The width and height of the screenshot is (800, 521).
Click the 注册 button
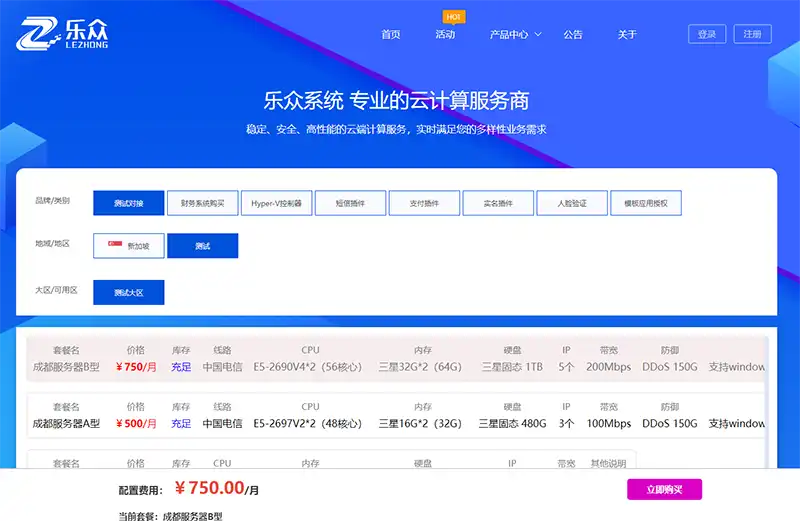[x=753, y=34]
